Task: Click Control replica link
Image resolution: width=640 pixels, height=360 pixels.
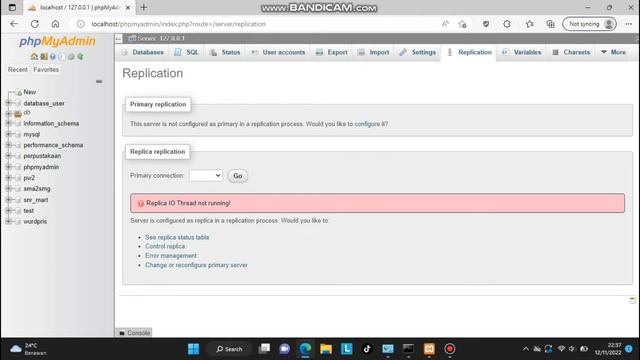Action: click(165, 246)
